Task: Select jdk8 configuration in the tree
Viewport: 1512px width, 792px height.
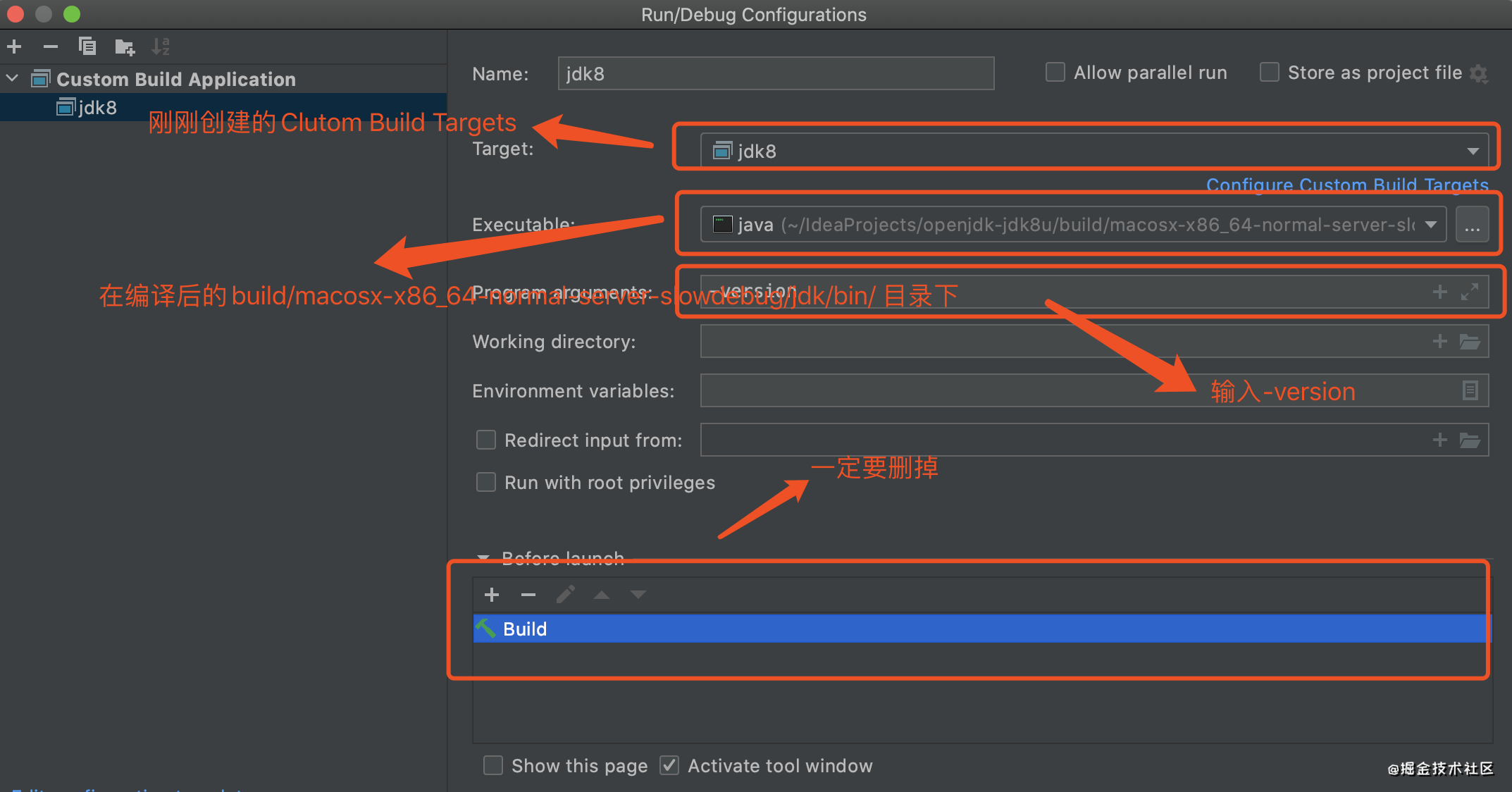Action: click(x=97, y=108)
